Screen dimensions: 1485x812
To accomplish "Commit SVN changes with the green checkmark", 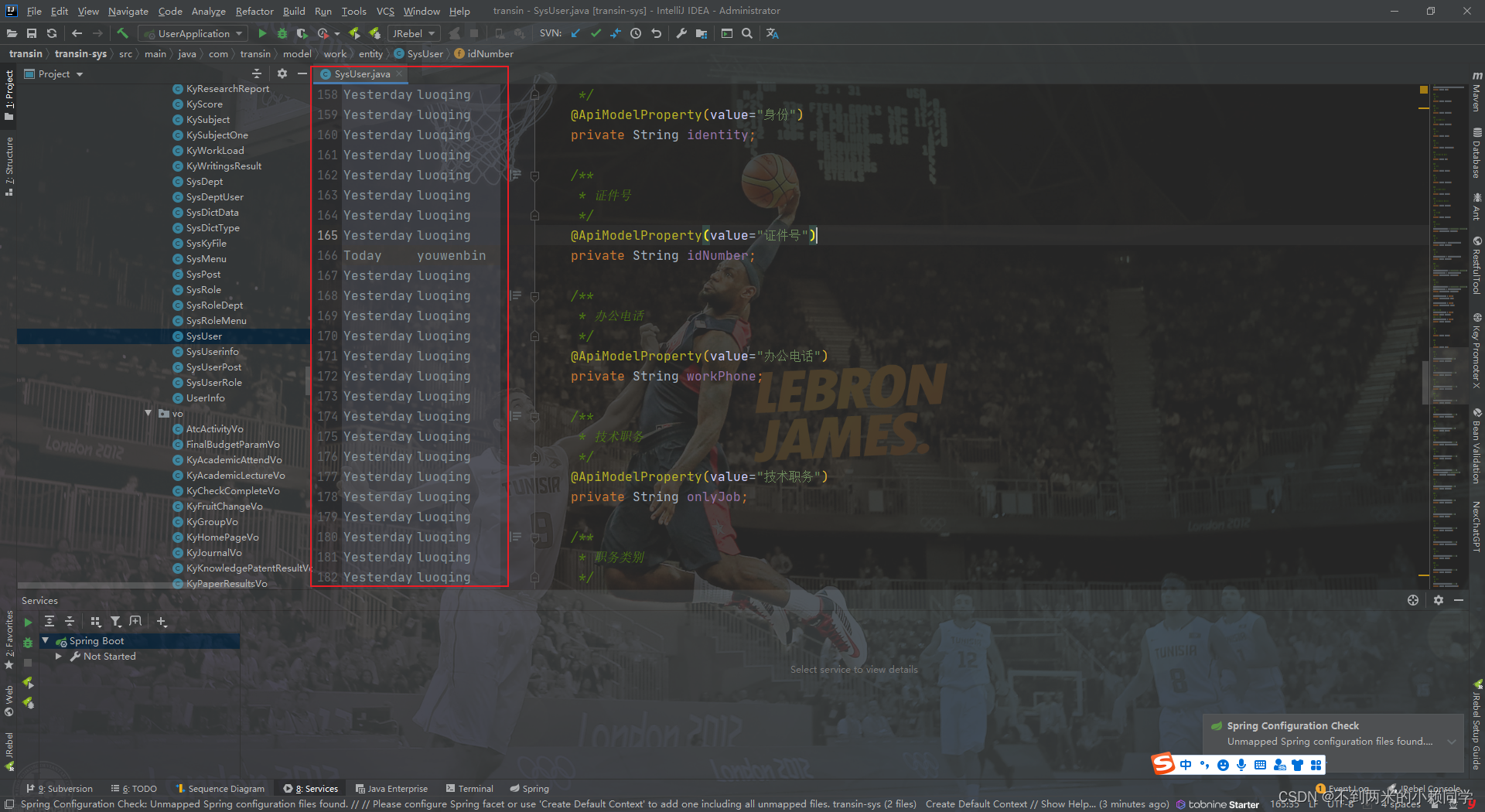I will 596,33.
